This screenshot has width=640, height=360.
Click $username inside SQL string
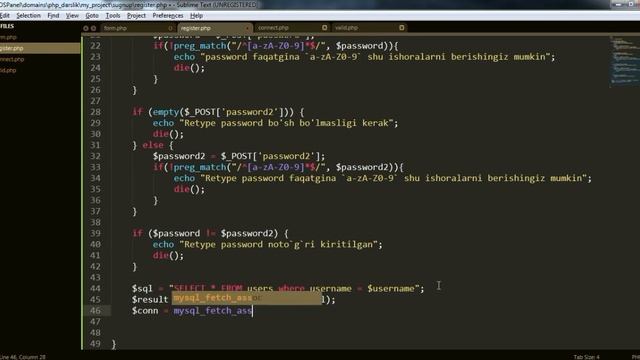[390, 289]
